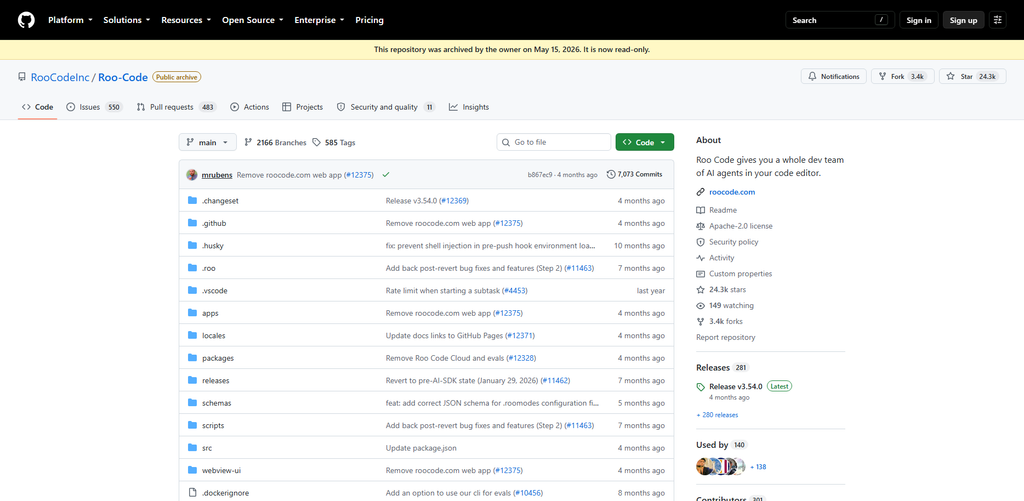Click the packages folder icon

(x=192, y=358)
